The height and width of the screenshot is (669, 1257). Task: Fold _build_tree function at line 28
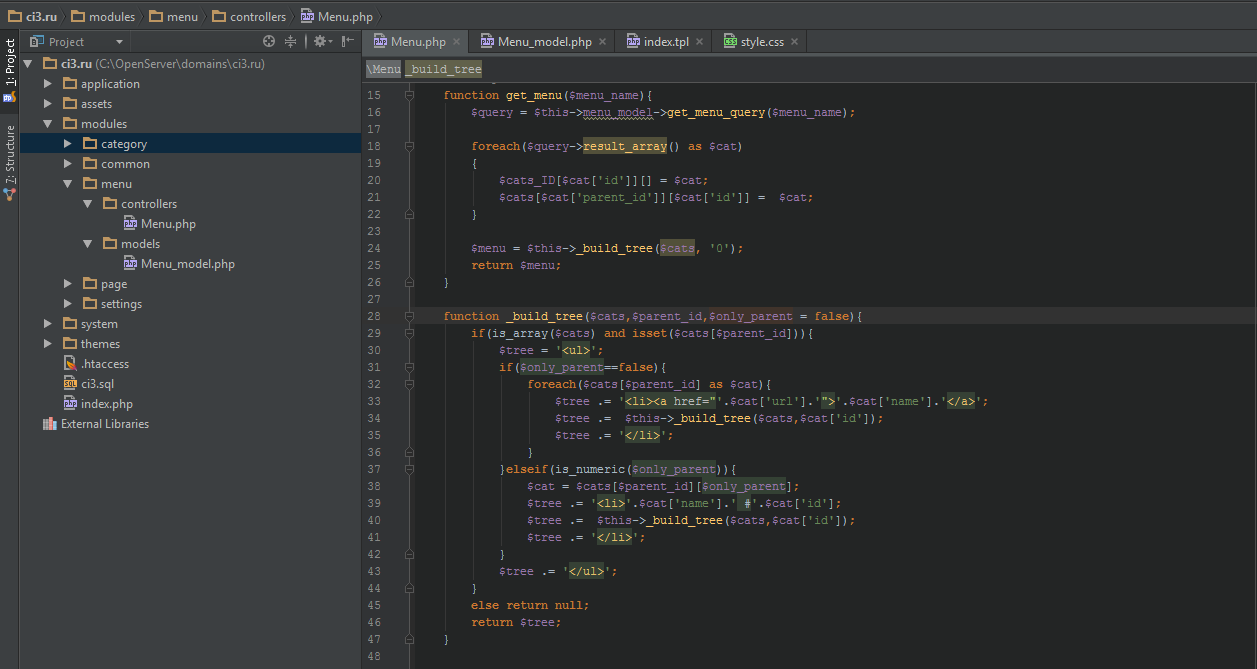[410, 316]
